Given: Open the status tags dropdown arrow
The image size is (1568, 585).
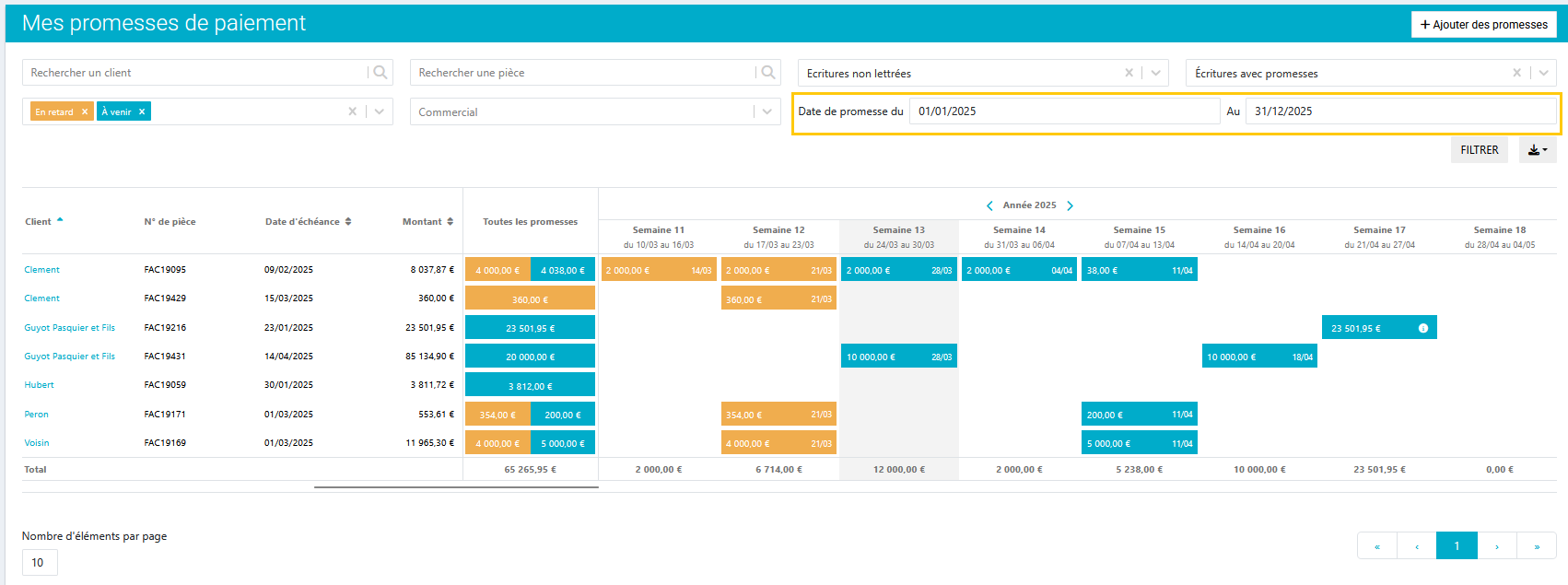Looking at the screenshot, I should [x=379, y=111].
